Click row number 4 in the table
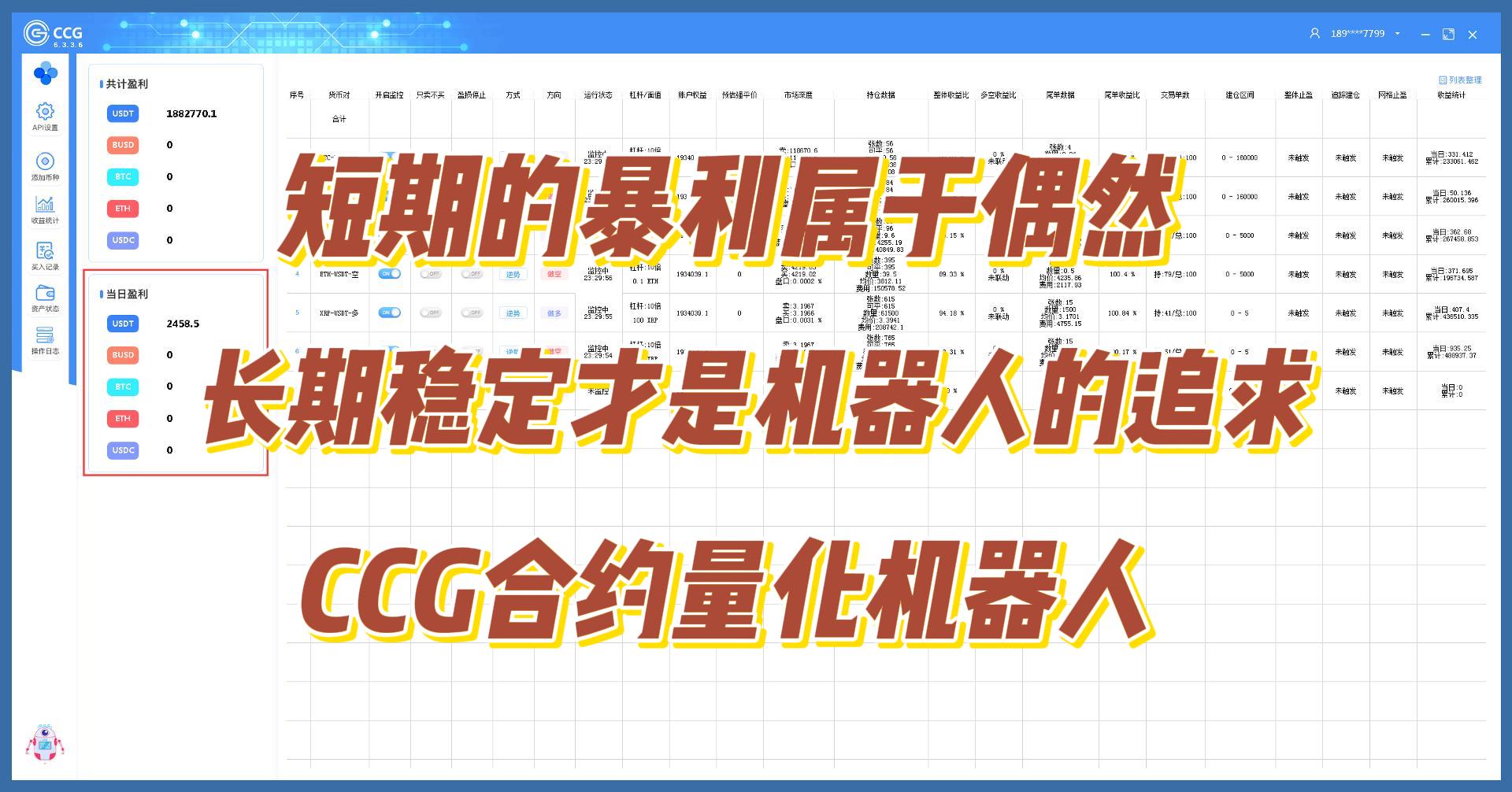 (x=297, y=274)
